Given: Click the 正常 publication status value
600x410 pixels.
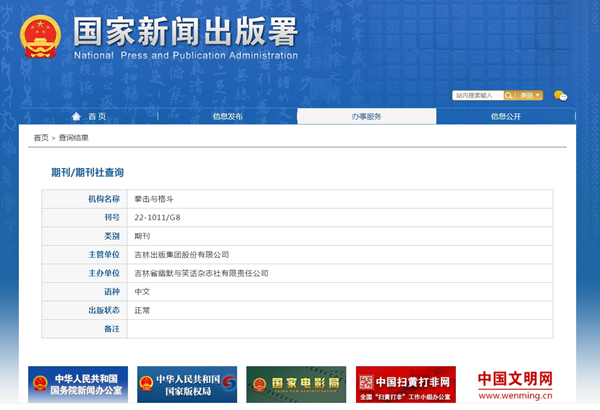Looking at the screenshot, I should 142,310.
